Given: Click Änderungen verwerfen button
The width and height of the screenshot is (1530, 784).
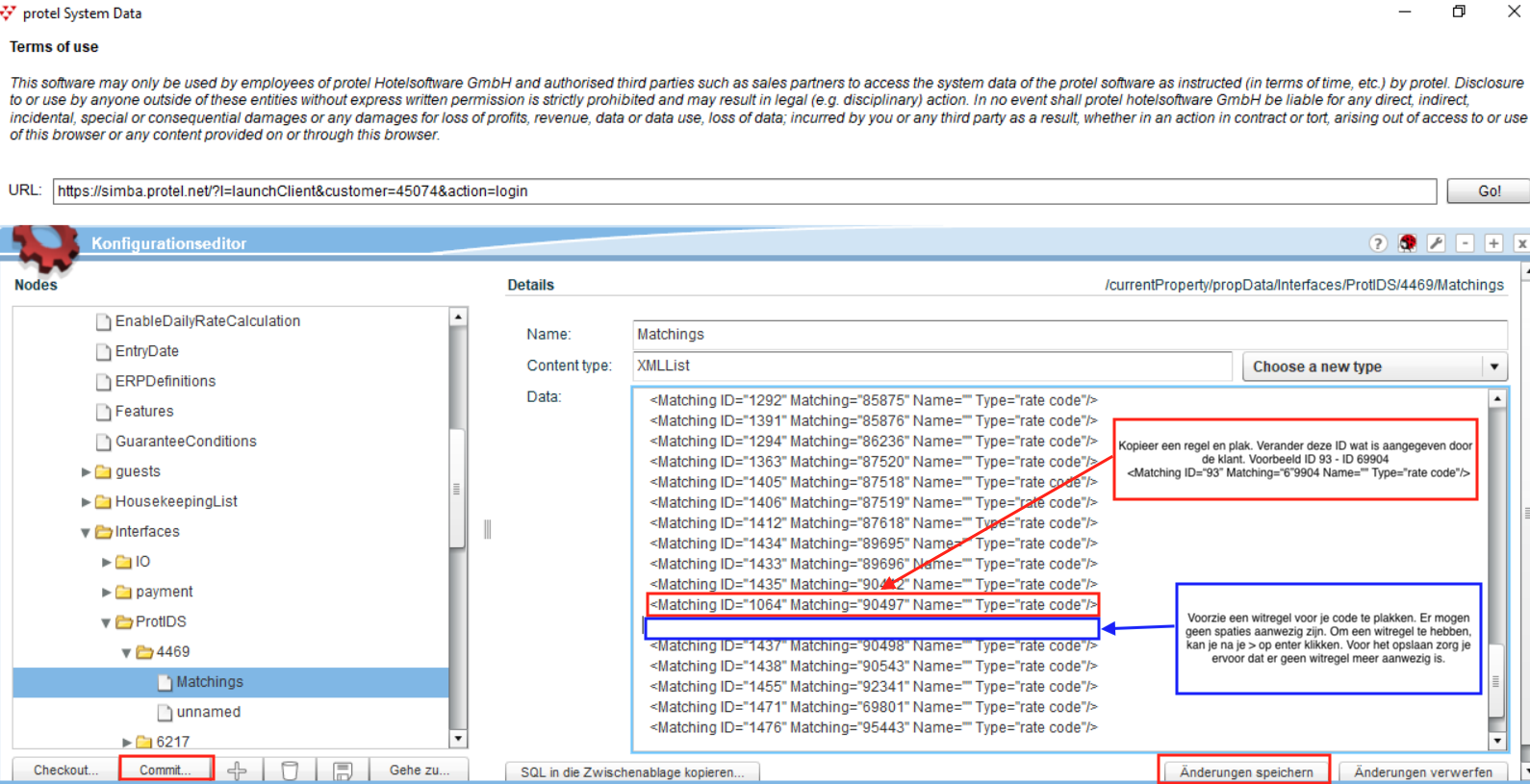Looking at the screenshot, I should [1423, 771].
